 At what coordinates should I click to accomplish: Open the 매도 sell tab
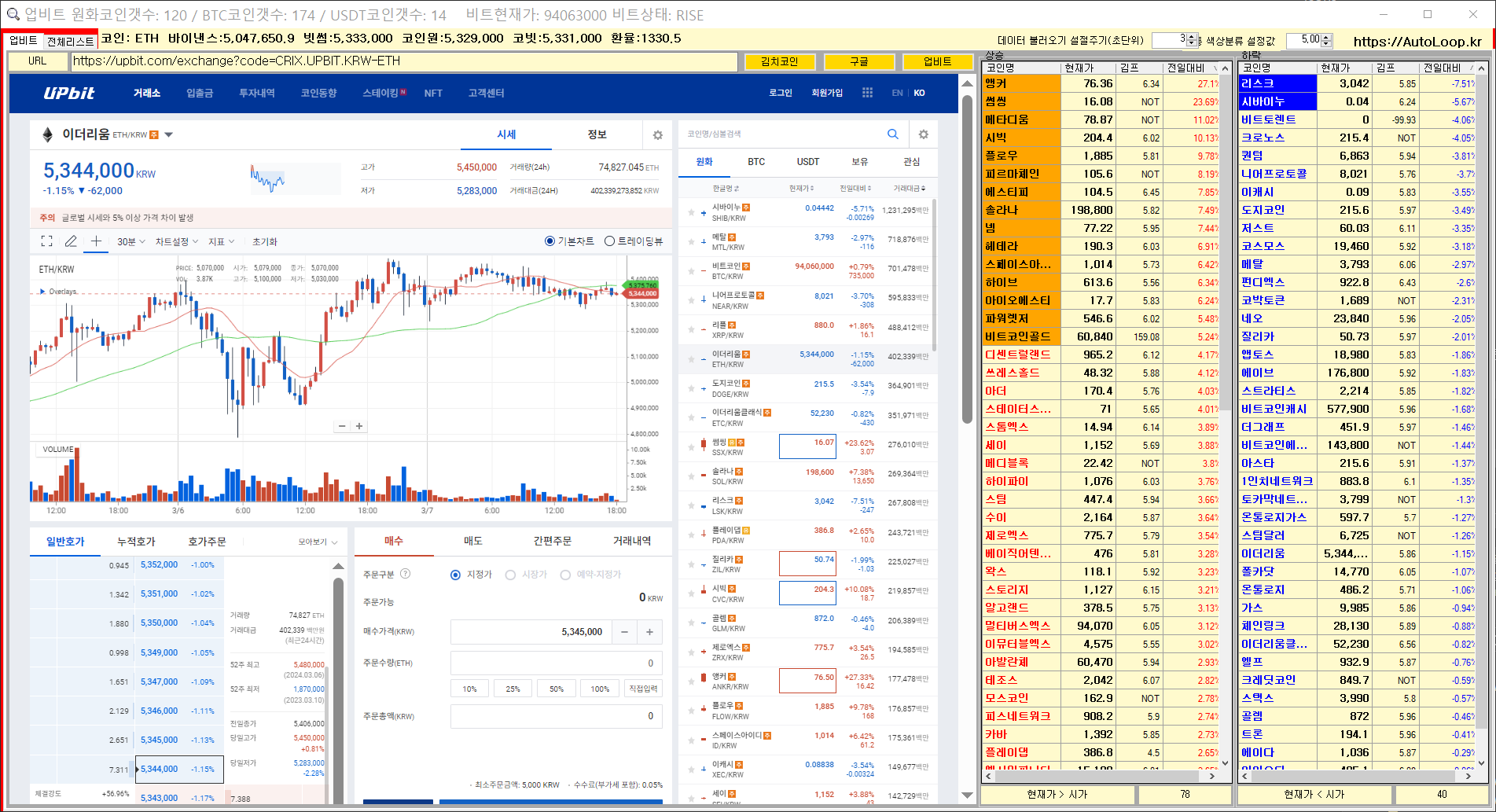[473, 541]
